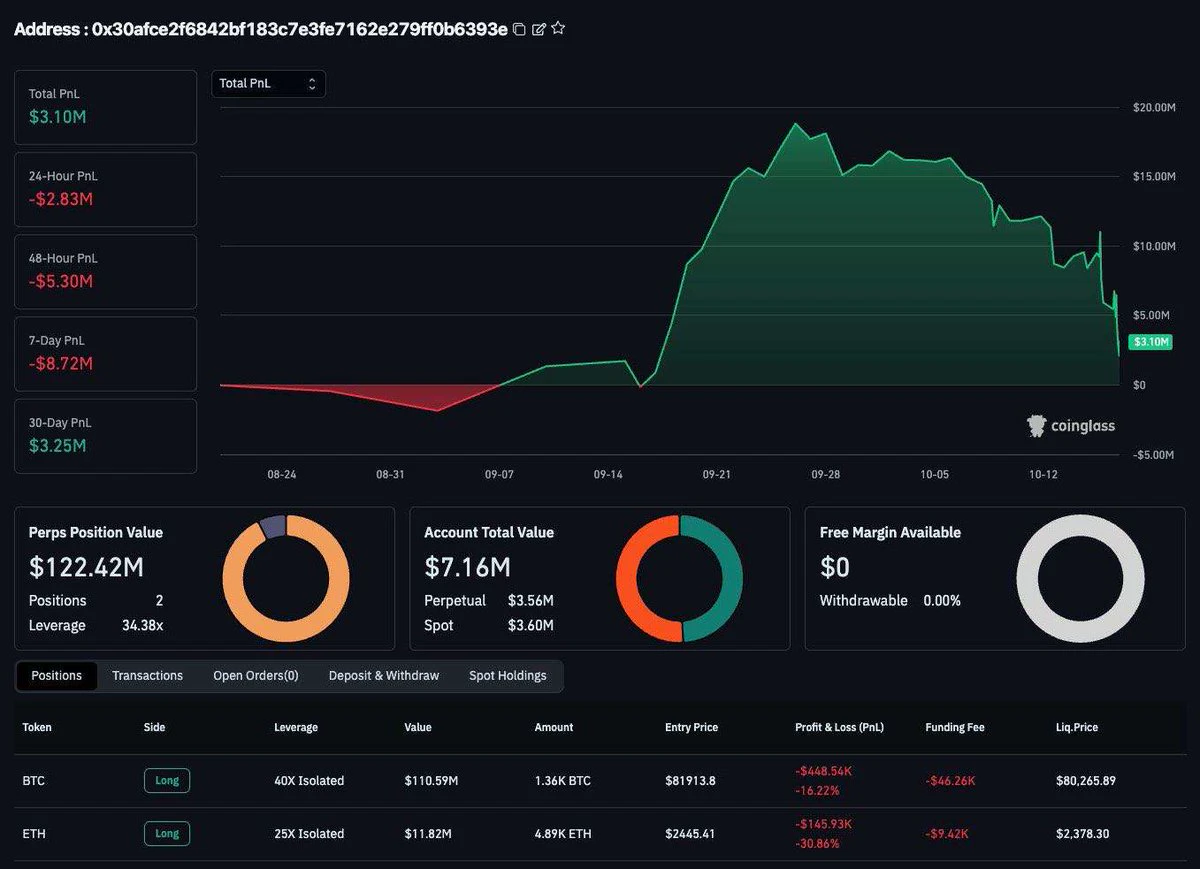This screenshot has height=869, width=1200.
Task: Switch to Deposit & Withdraw tab
Action: (x=384, y=676)
